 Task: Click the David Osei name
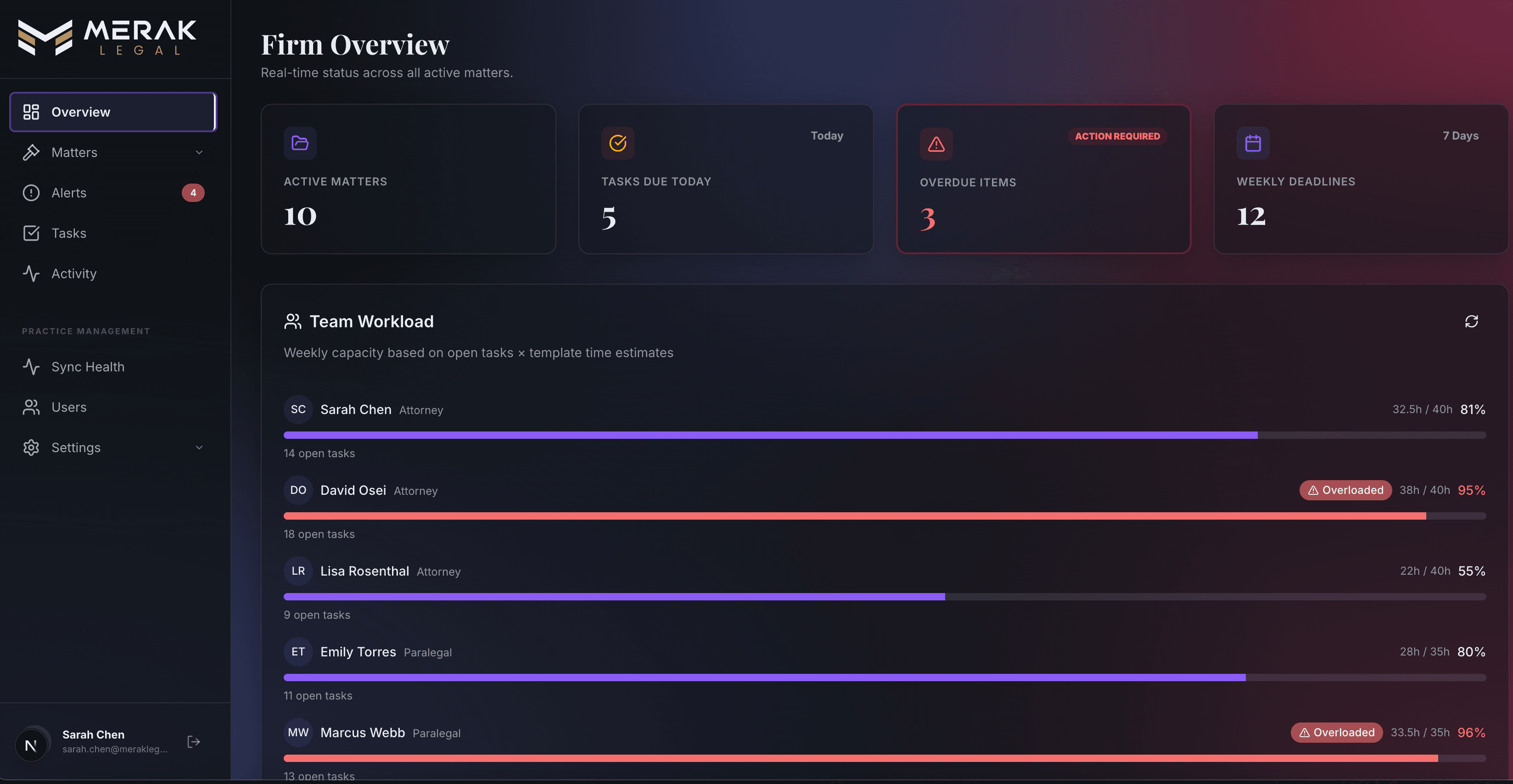[x=353, y=490]
